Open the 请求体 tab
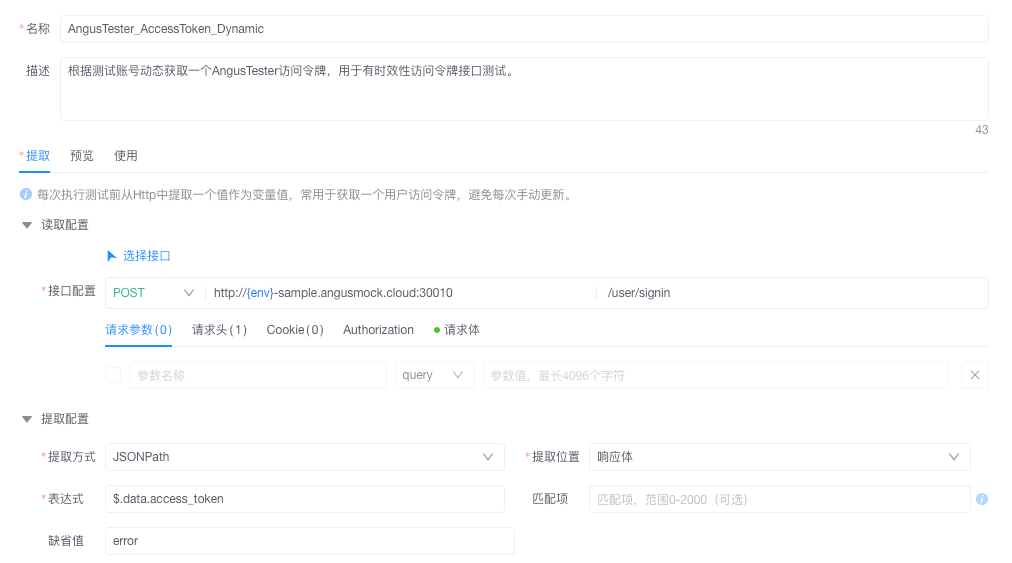The image size is (1012, 563). [457, 330]
